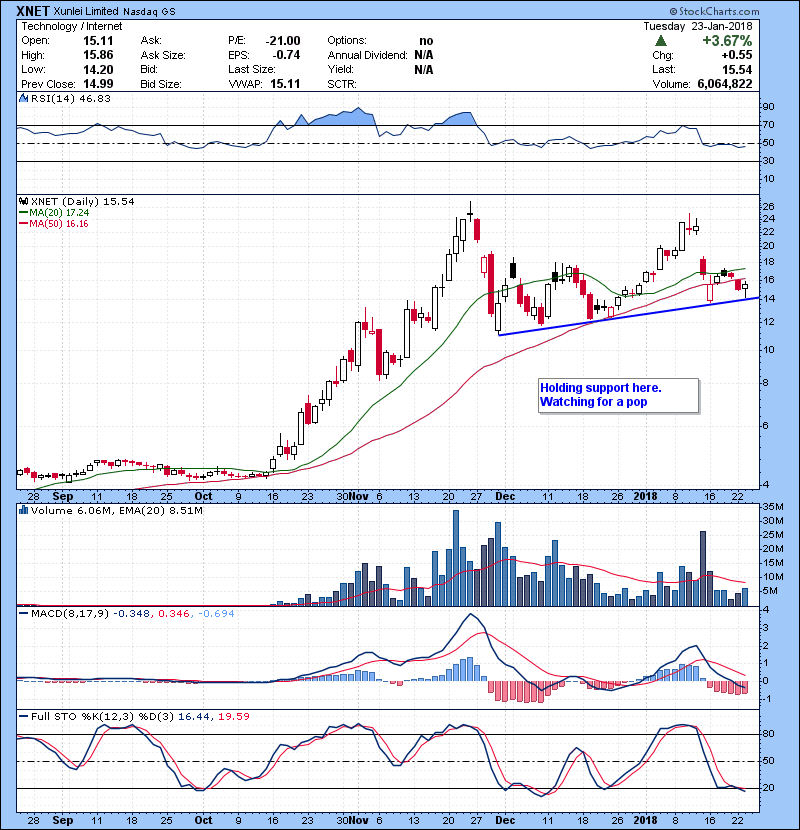Click the Technology / Internet sector label
This screenshot has height=830, width=800.
click(71, 26)
